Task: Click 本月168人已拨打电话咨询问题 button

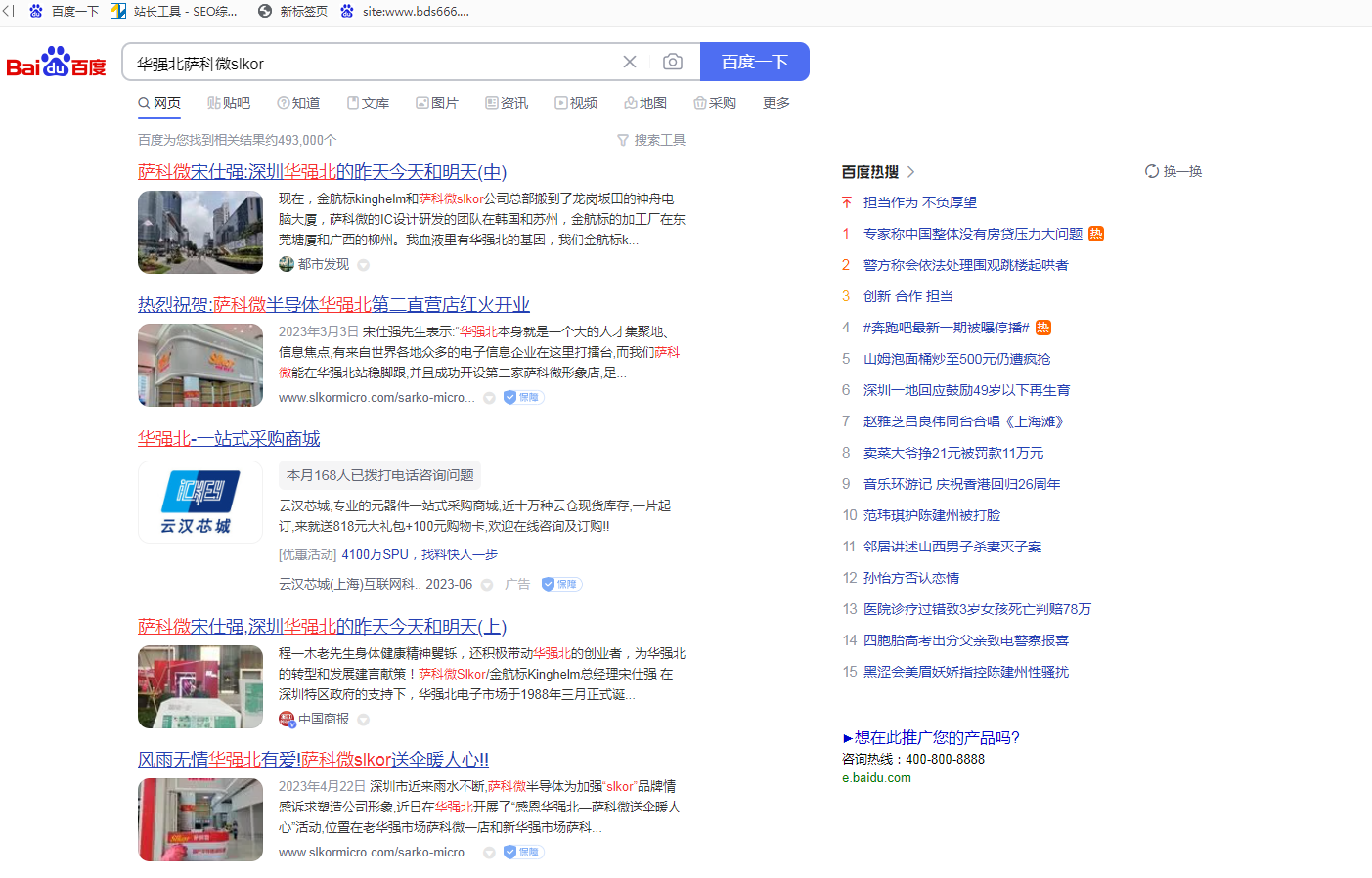Action: click(x=379, y=475)
